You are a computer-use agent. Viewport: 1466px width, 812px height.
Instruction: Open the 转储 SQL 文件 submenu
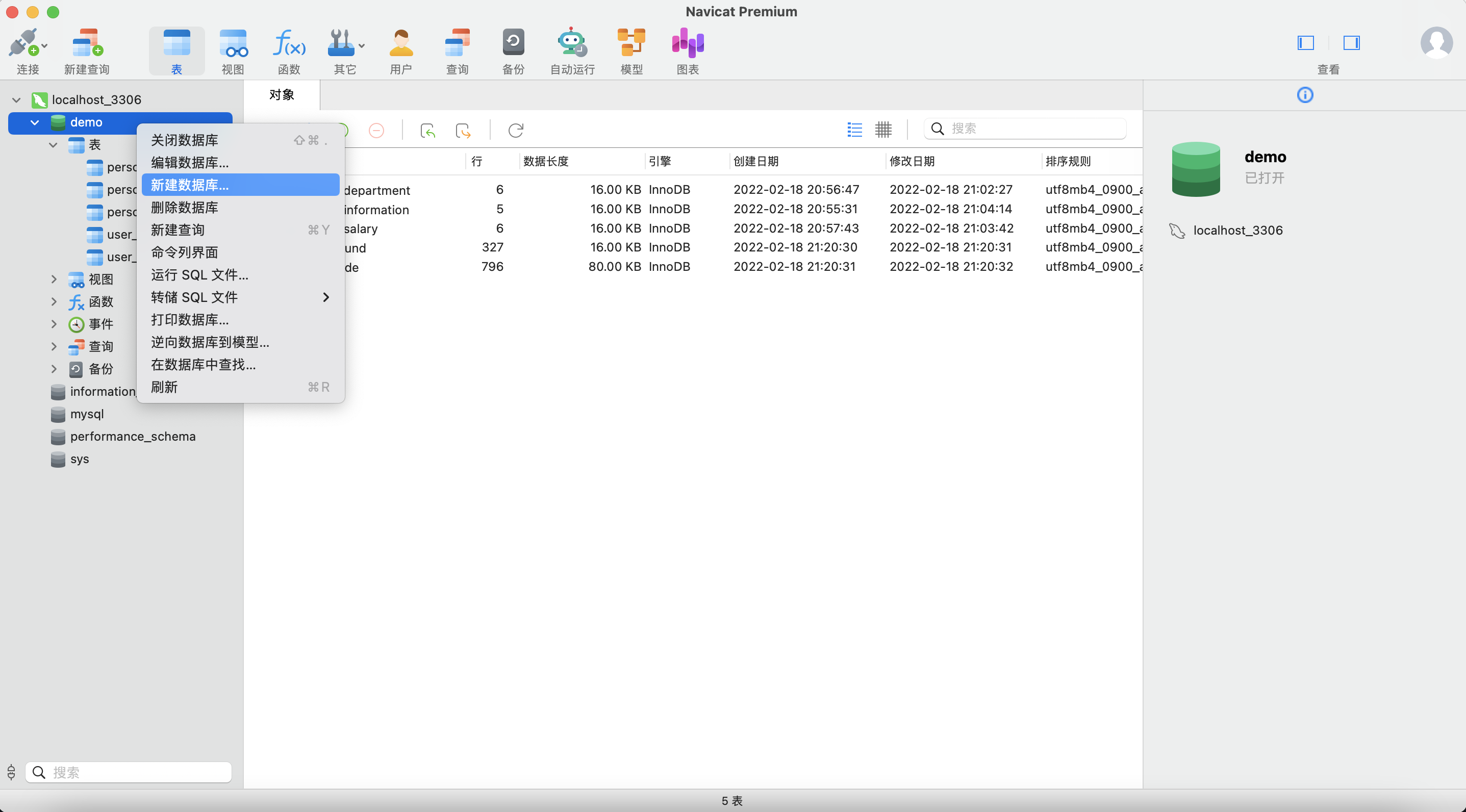[x=240, y=297]
